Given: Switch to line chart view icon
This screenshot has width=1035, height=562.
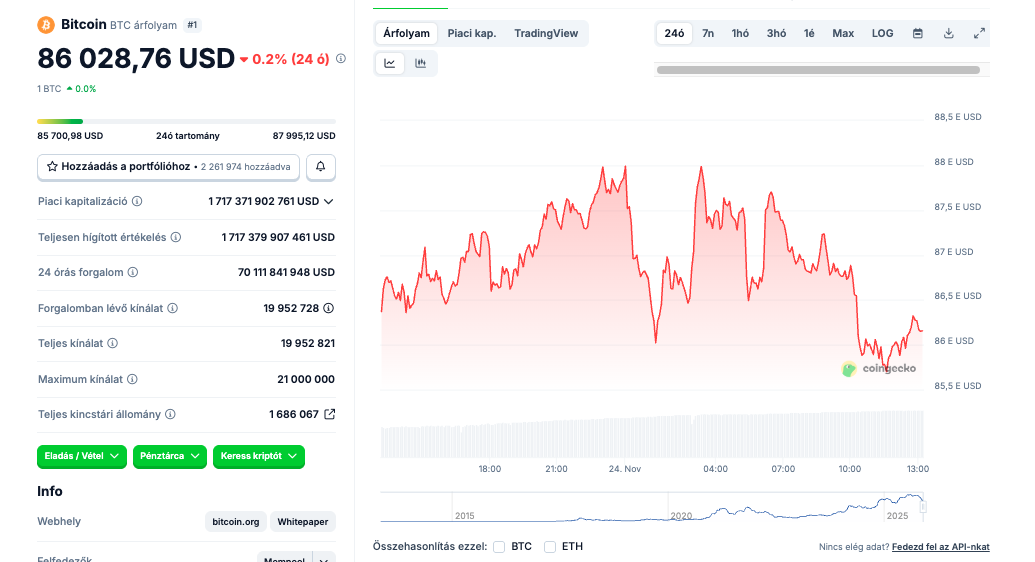Looking at the screenshot, I should pos(389,63).
